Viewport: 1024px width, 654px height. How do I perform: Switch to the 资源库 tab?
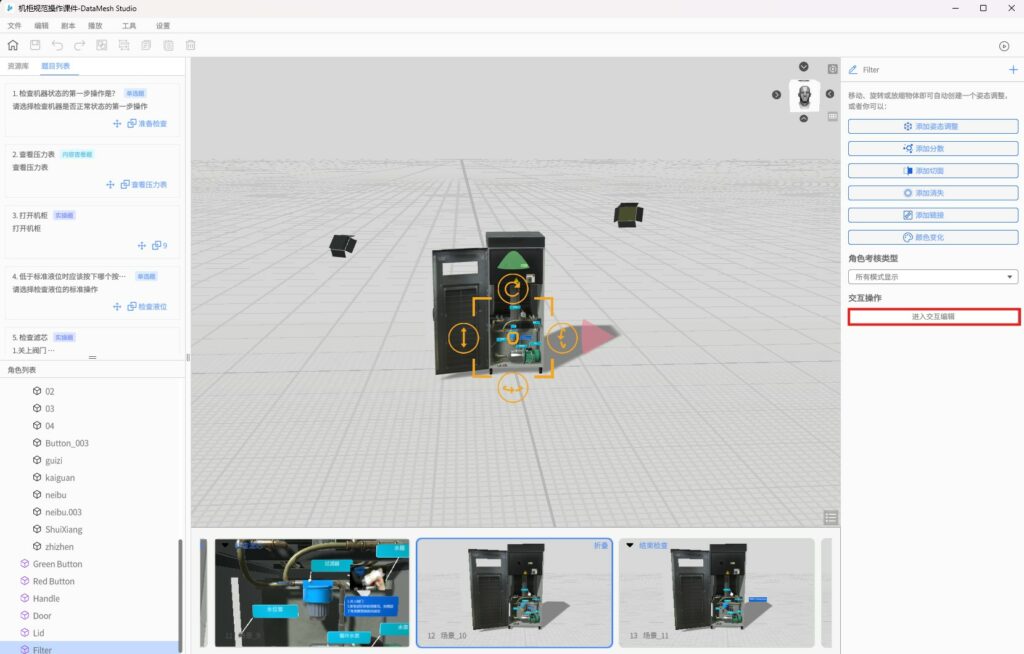coord(18,66)
